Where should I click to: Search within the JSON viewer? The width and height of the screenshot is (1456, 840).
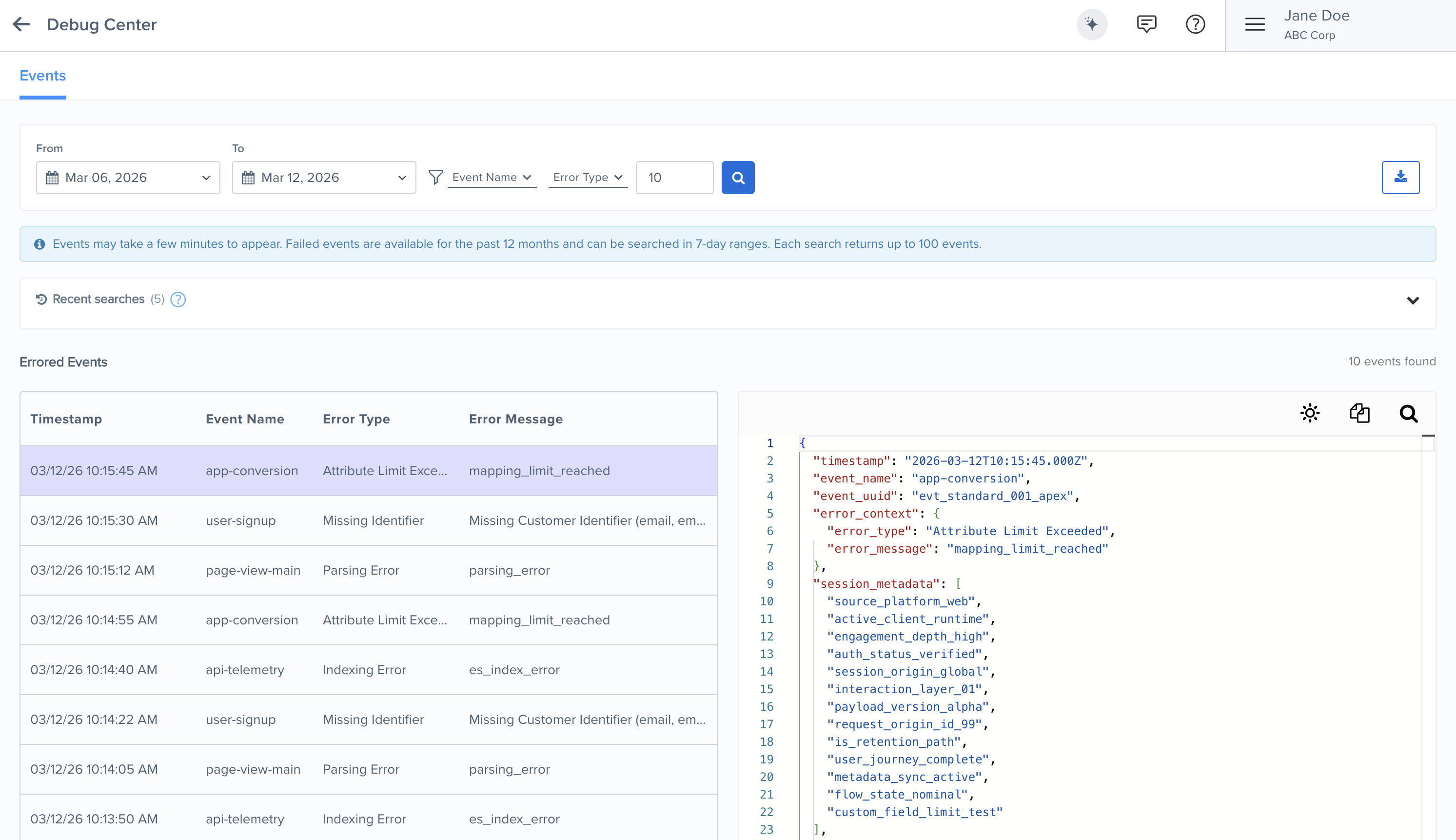tap(1409, 413)
